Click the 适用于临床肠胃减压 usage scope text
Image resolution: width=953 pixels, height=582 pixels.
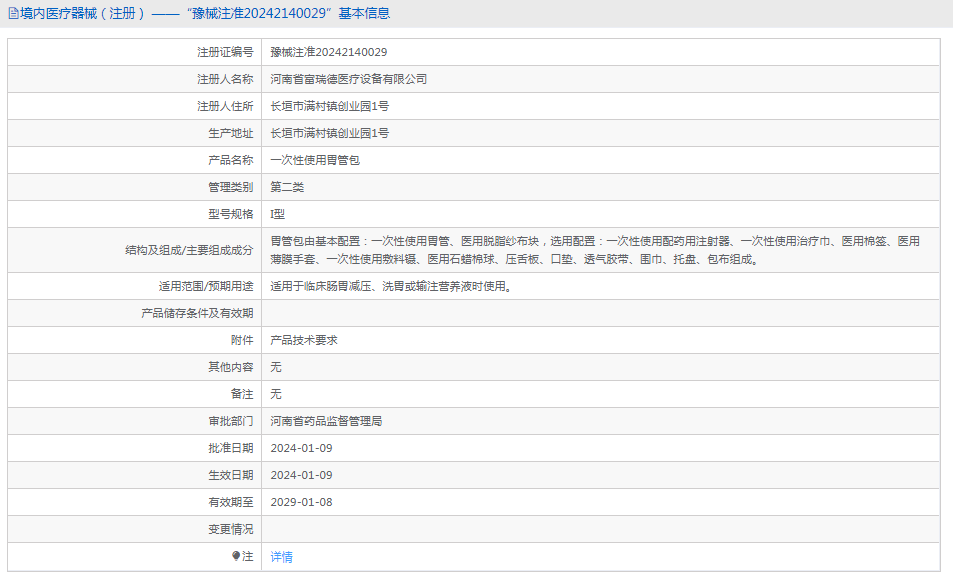(x=393, y=286)
